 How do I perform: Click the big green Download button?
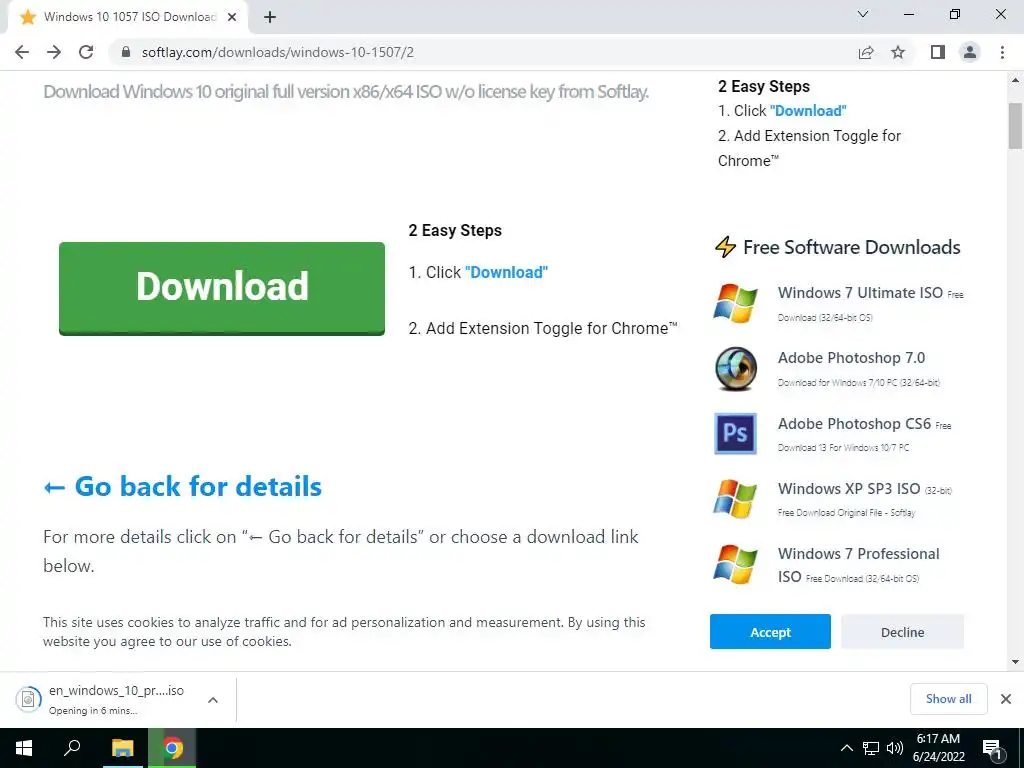click(222, 289)
